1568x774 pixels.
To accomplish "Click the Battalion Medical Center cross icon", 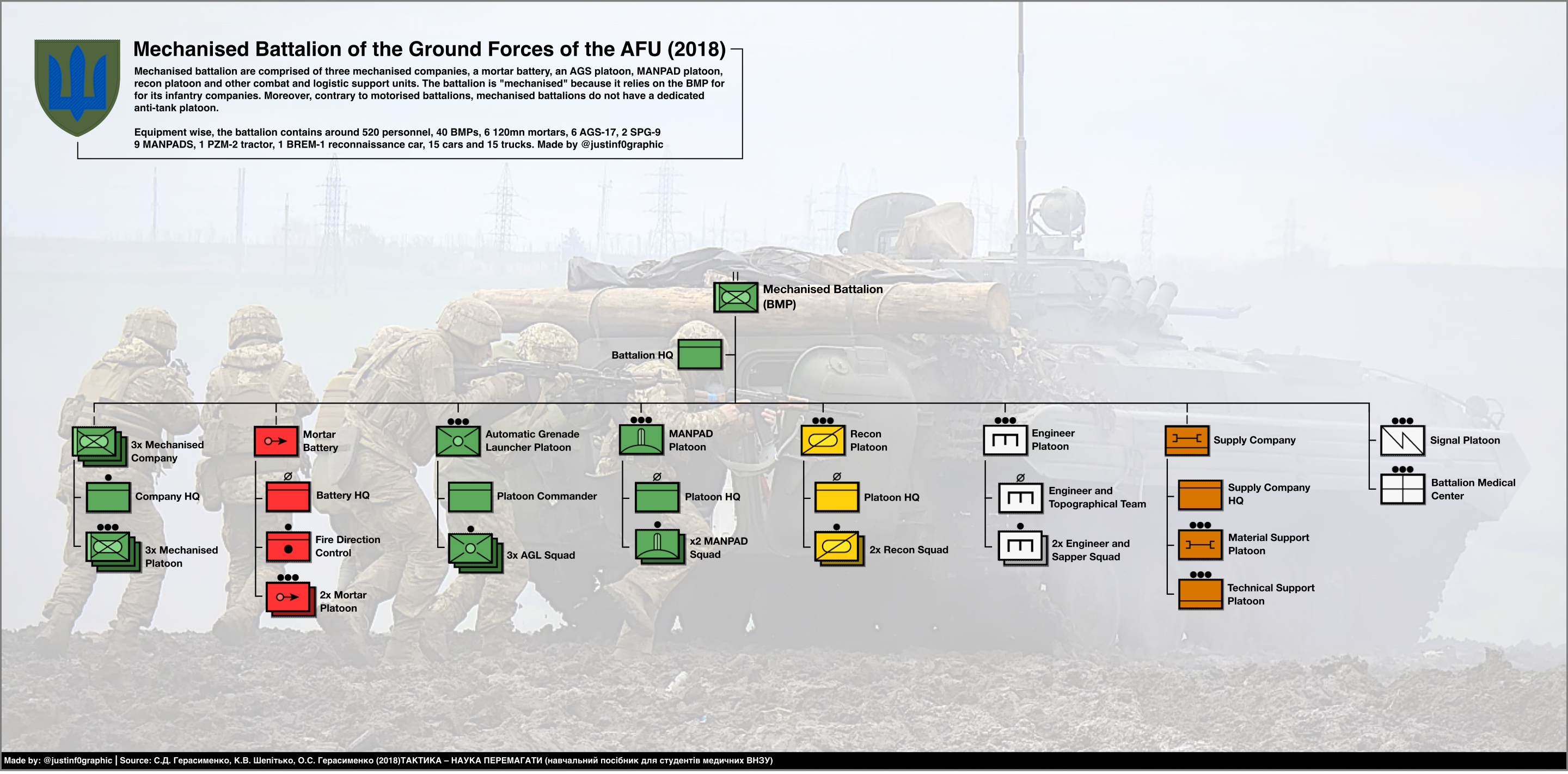I will pyautogui.click(x=1402, y=489).
